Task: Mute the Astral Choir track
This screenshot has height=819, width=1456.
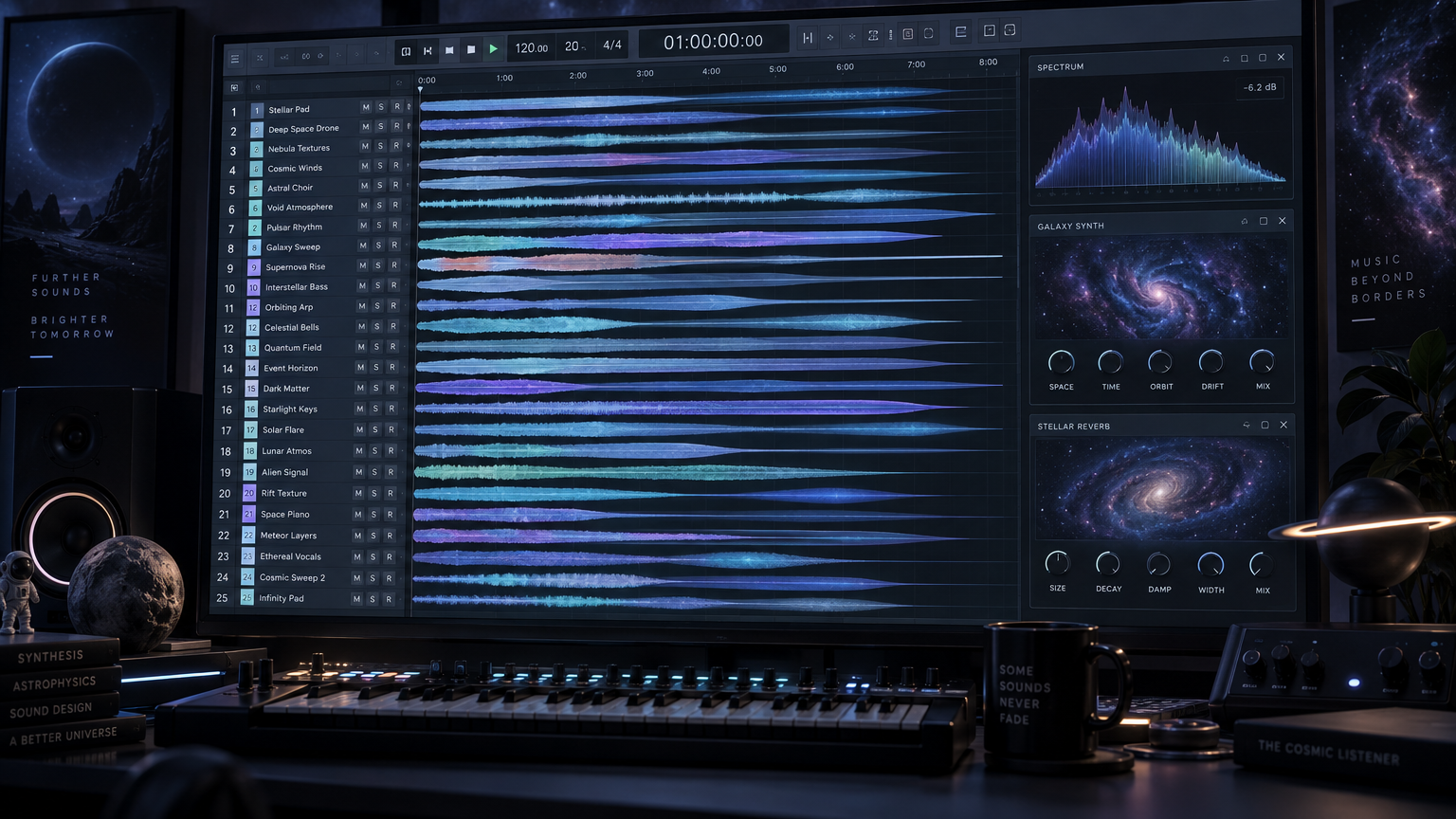Action: click(x=364, y=186)
